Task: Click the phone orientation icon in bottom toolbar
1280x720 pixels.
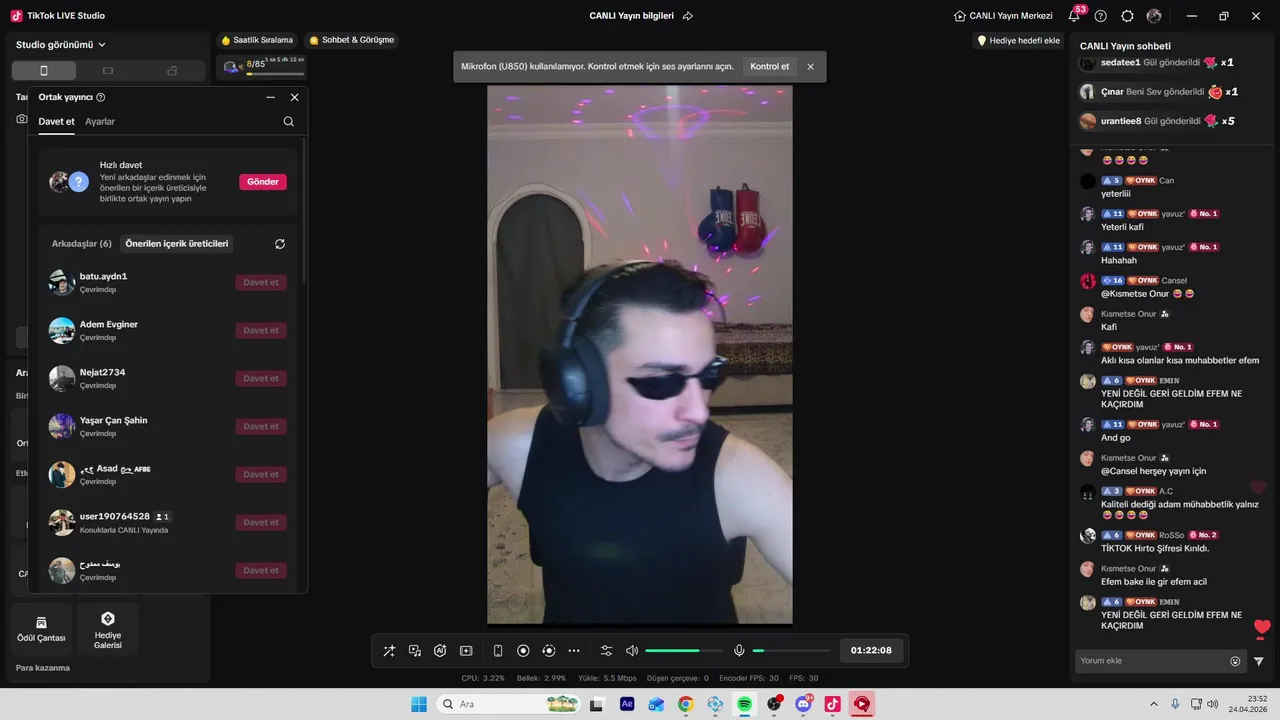Action: [x=498, y=651]
